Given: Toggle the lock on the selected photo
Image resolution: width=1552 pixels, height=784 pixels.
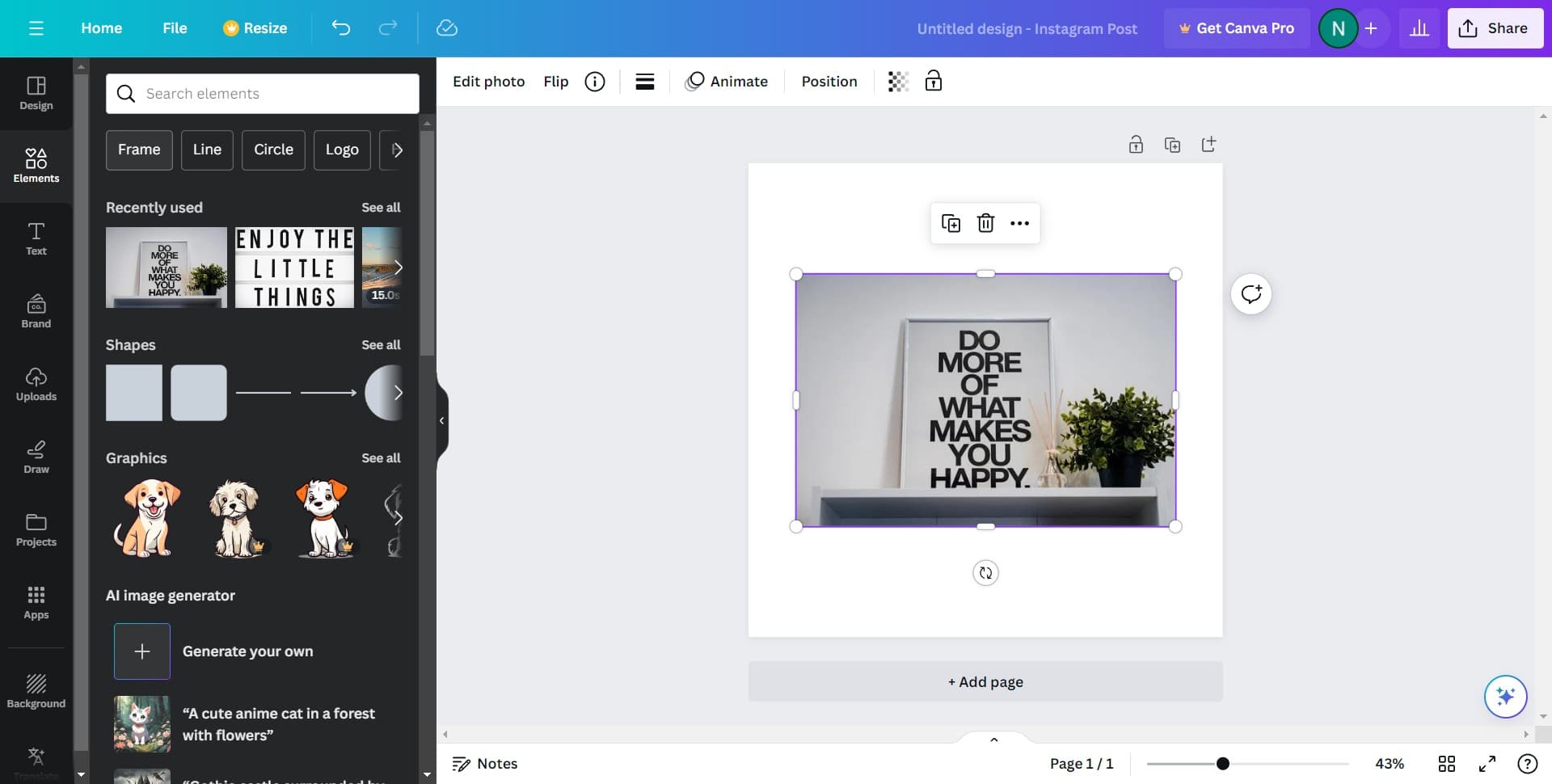Looking at the screenshot, I should (934, 82).
